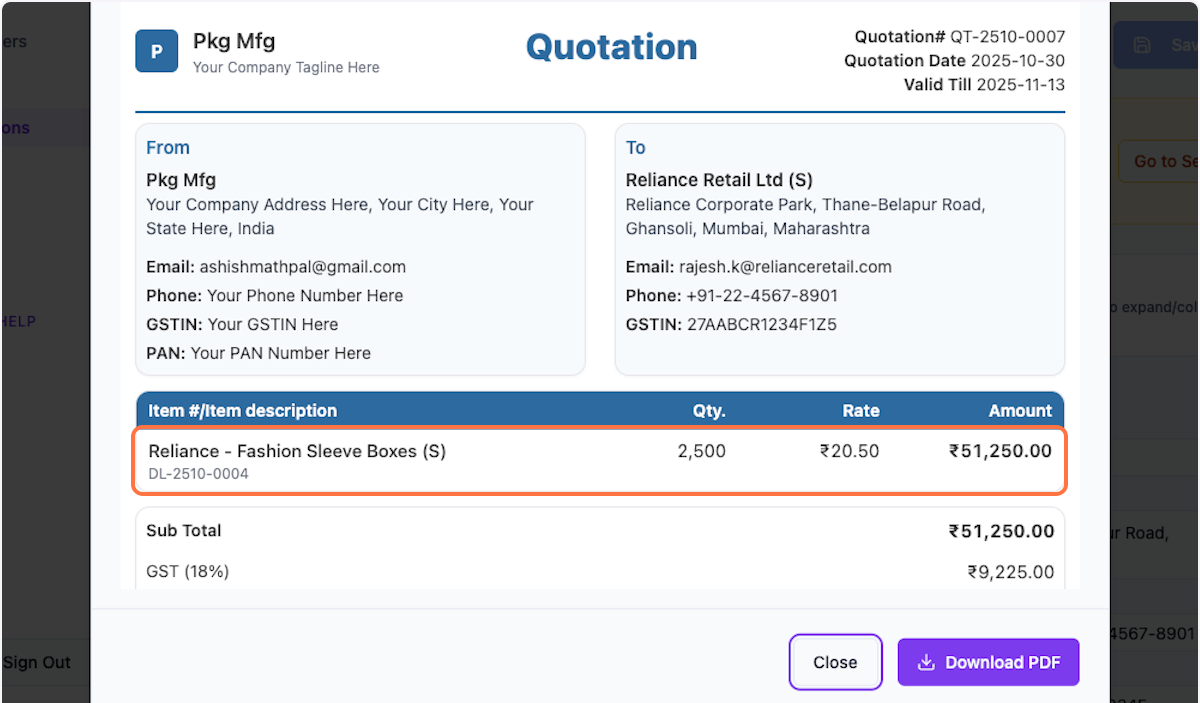Click the Go to button behind the modal
Screen dimensions: 1200x703
tap(1162, 161)
